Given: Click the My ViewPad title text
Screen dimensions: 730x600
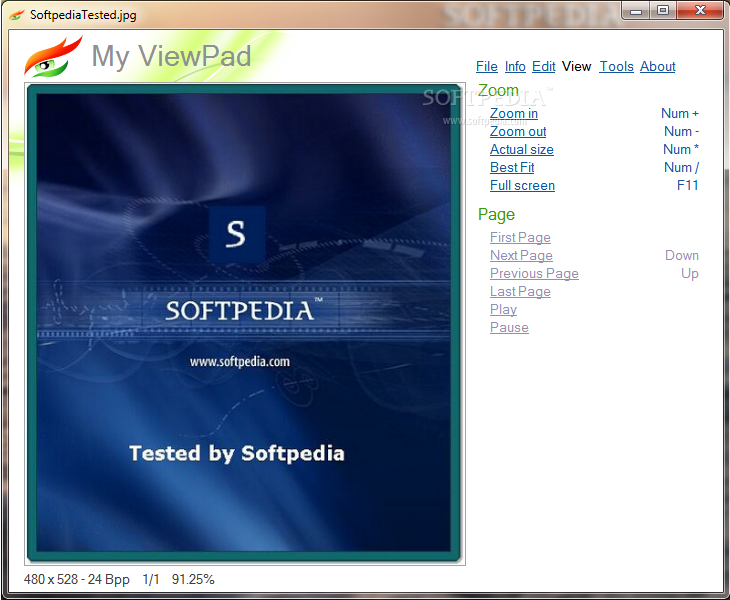Looking at the screenshot, I should [171, 56].
